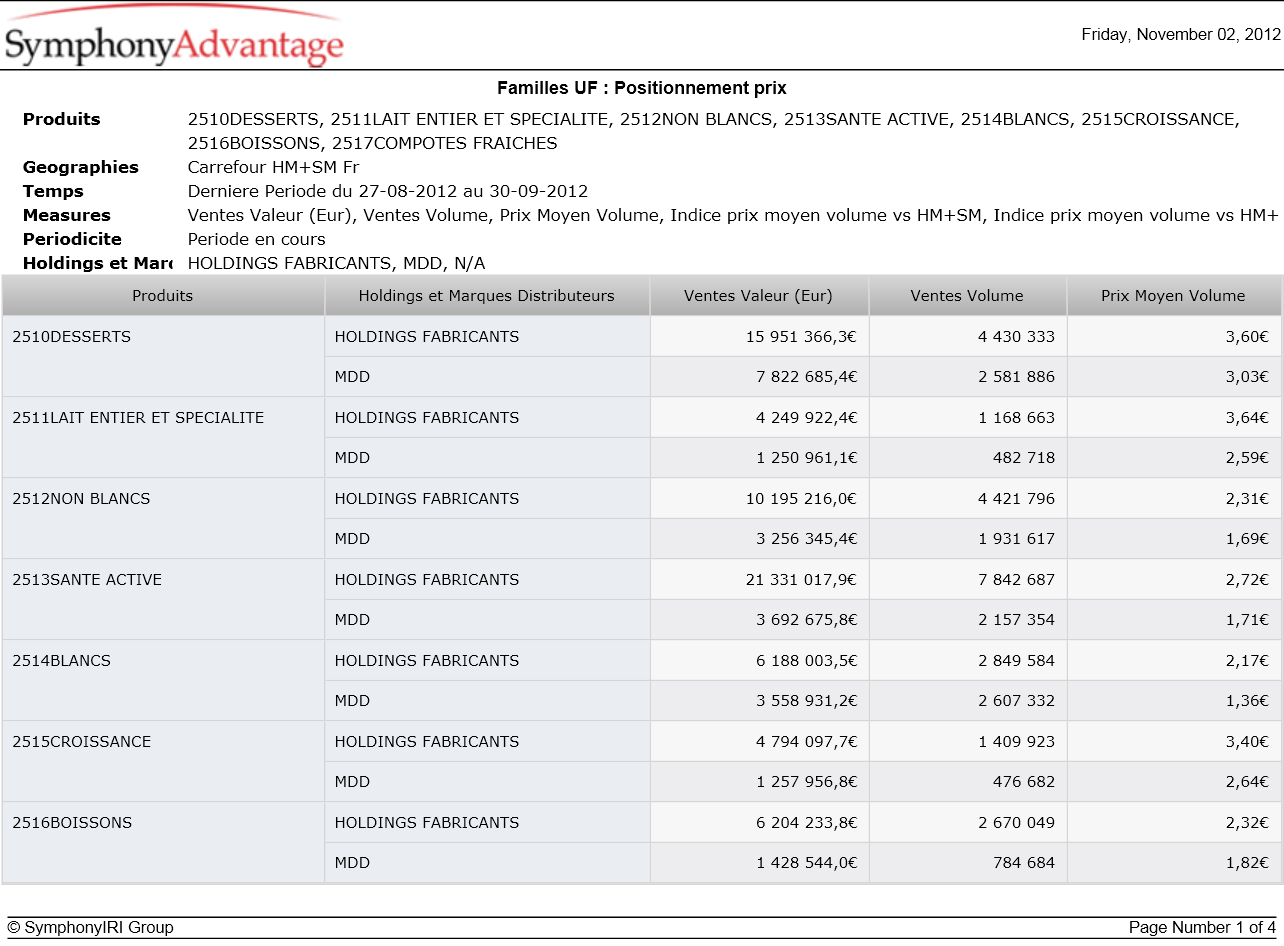Select the value 3 256 345,4€

point(806,539)
